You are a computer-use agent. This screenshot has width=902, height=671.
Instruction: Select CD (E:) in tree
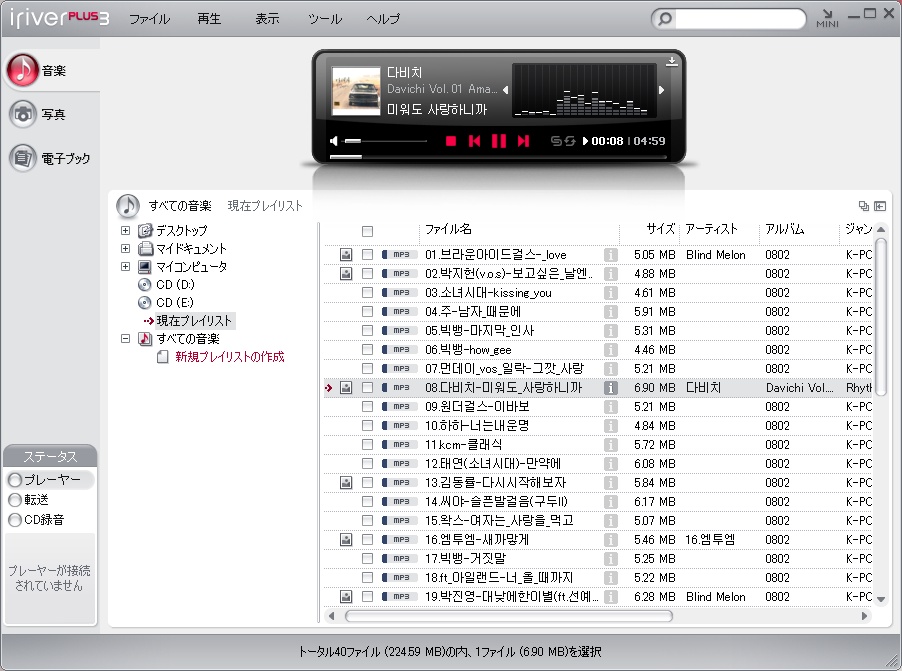point(175,302)
